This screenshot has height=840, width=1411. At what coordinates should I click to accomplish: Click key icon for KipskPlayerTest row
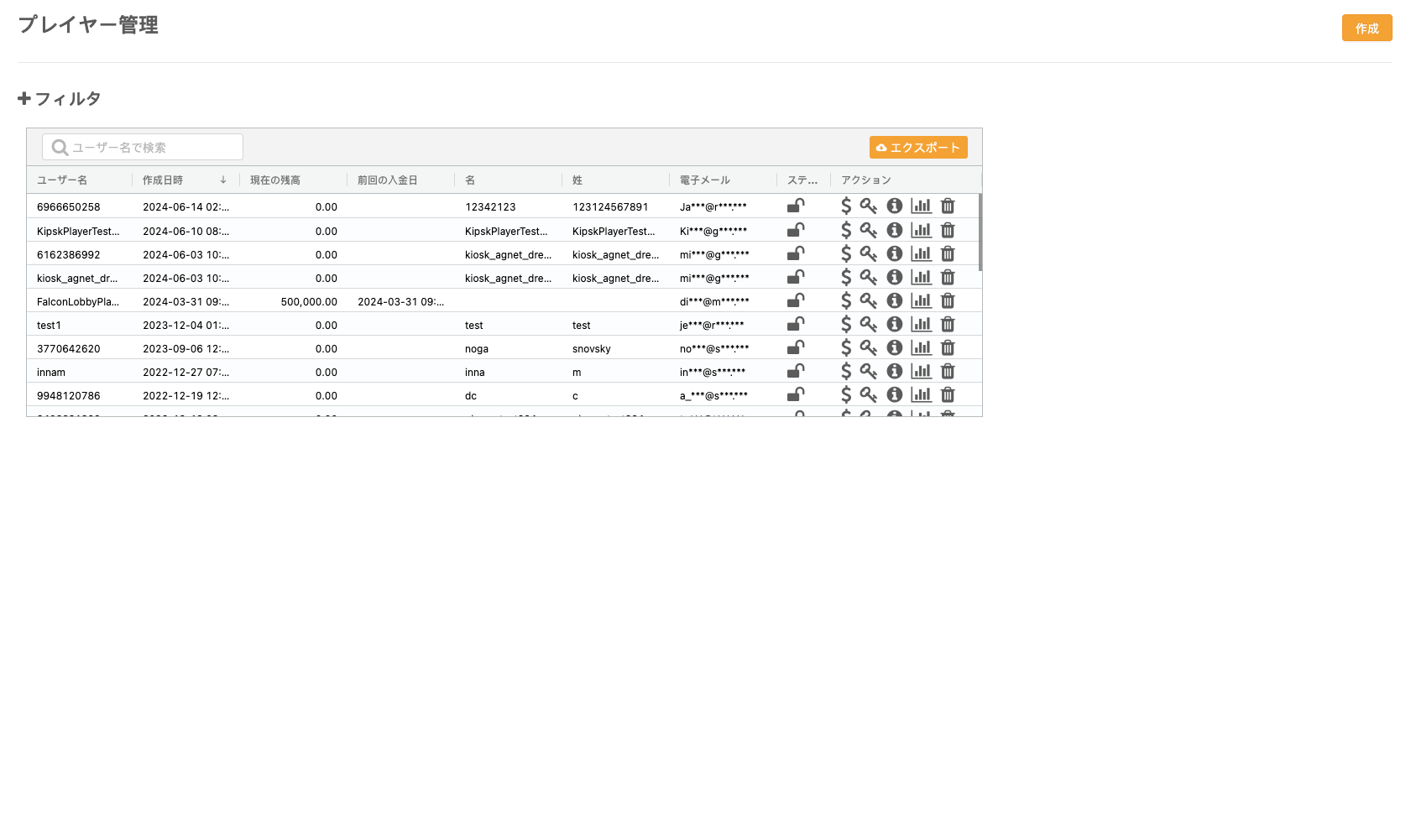click(868, 230)
